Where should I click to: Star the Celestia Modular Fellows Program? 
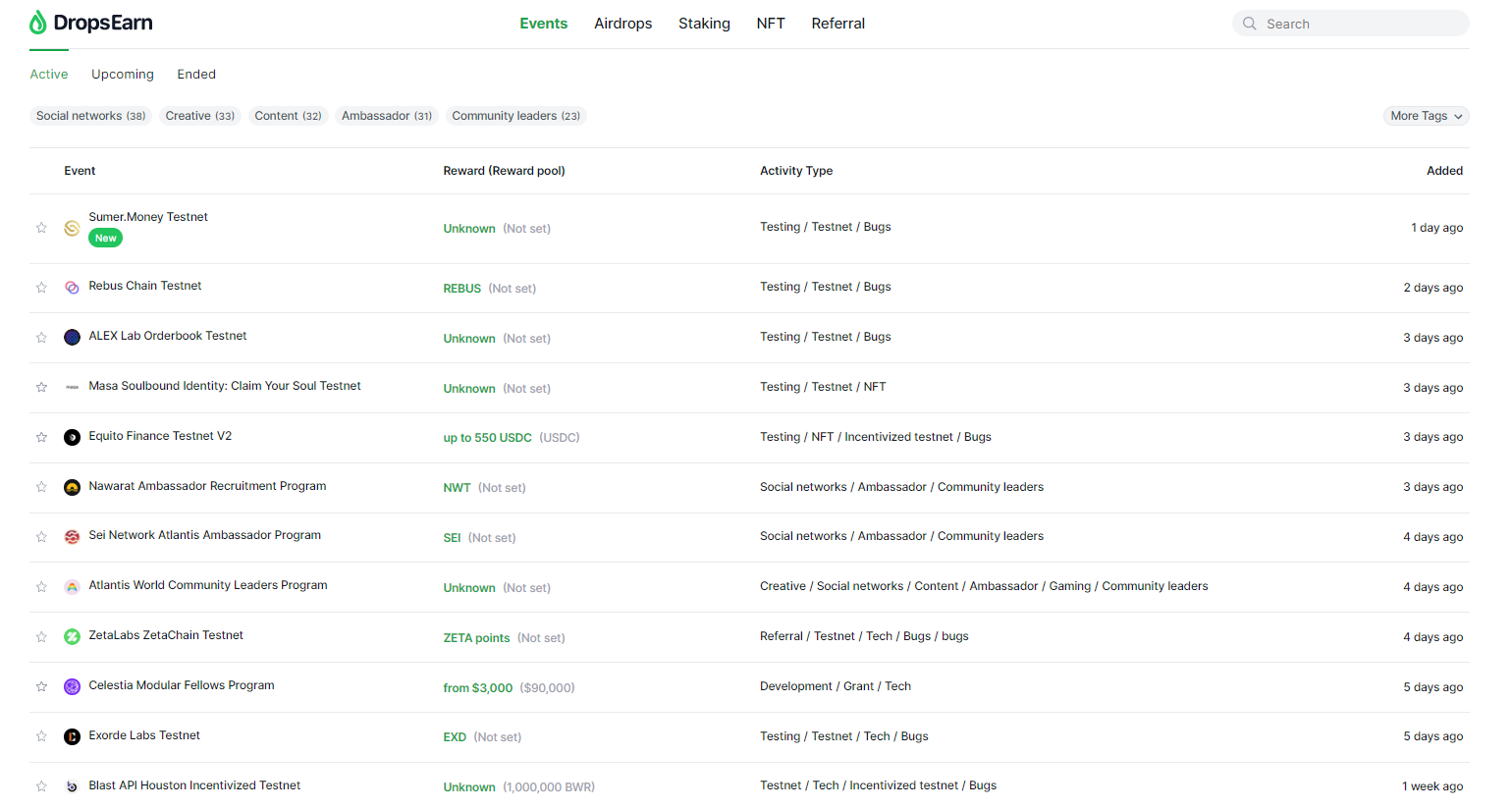click(41, 687)
